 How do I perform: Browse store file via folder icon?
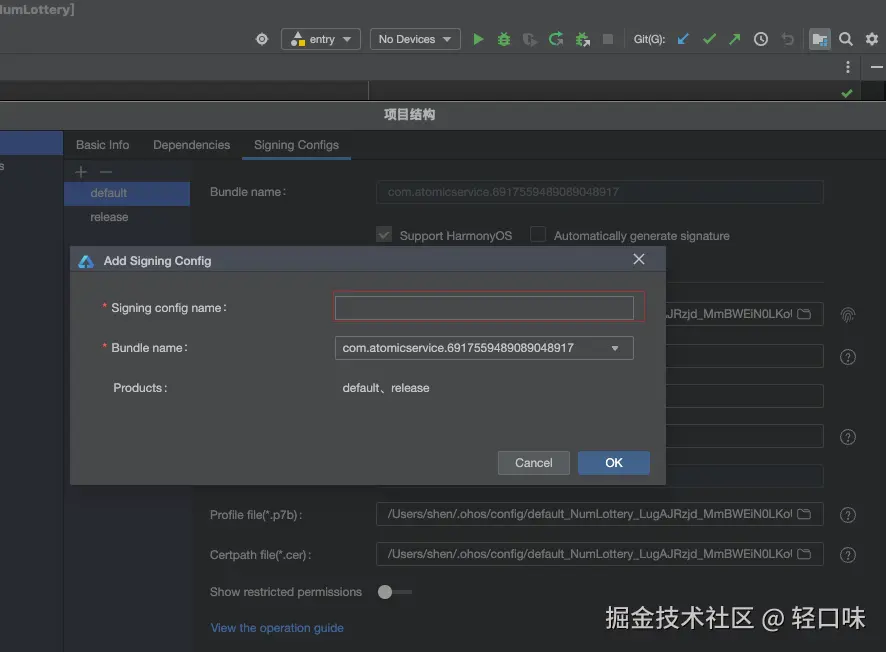(804, 314)
